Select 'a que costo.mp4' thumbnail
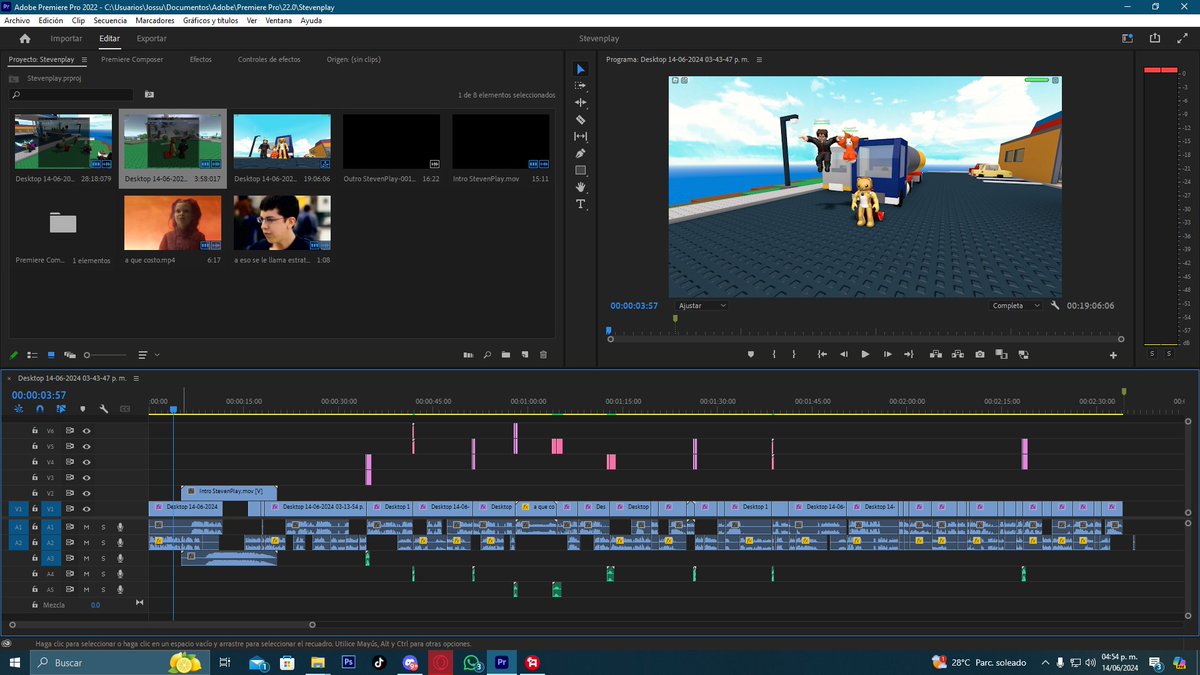 pos(172,222)
